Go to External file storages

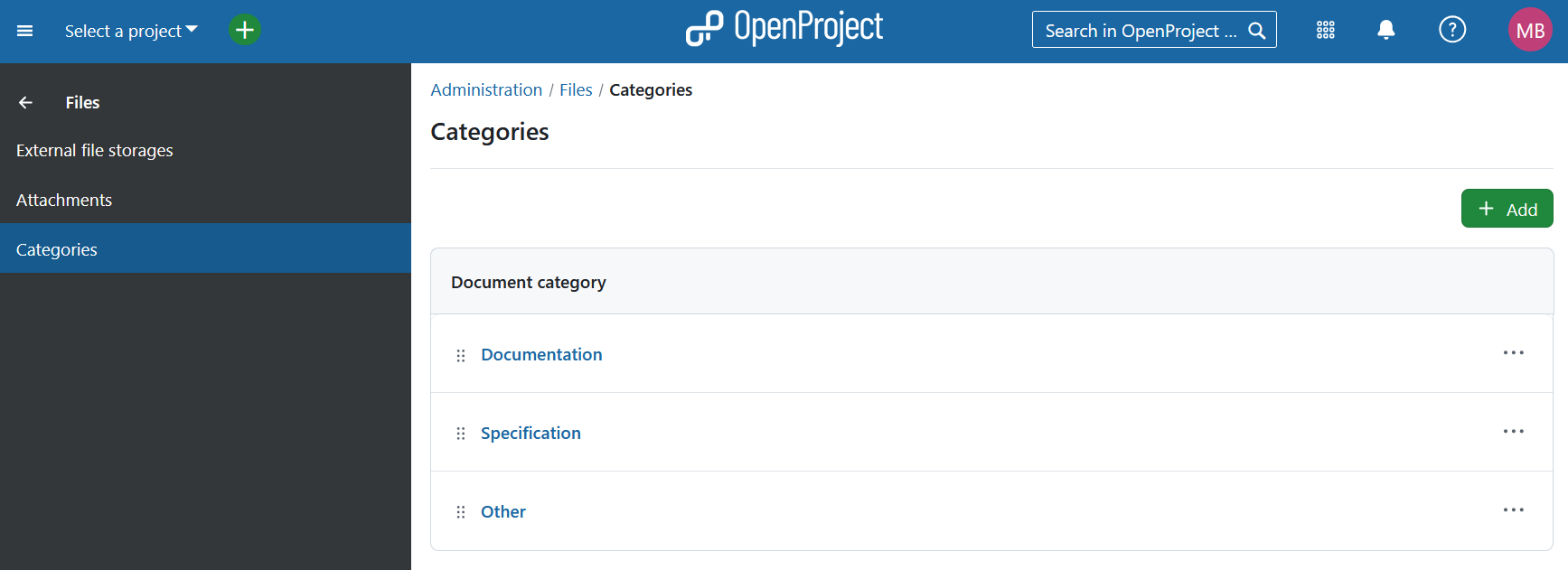(x=94, y=151)
